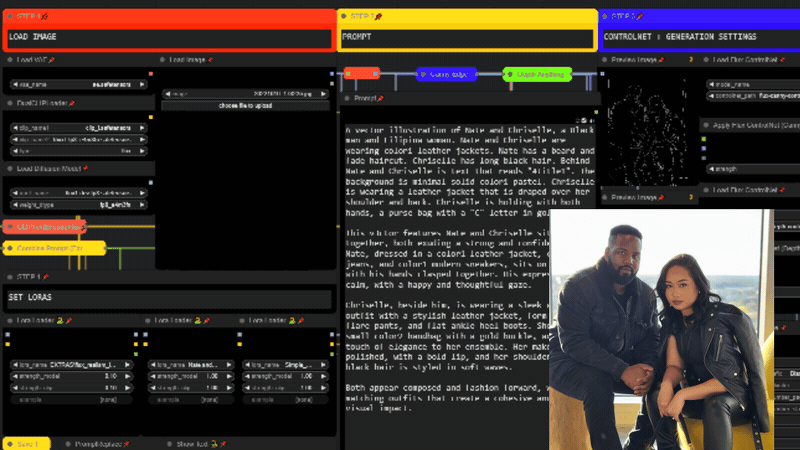800x450 pixels.
Task: Select the blue CONTROLNET : GENERATION SETTINGS header
Action: pyautogui.click(x=698, y=37)
